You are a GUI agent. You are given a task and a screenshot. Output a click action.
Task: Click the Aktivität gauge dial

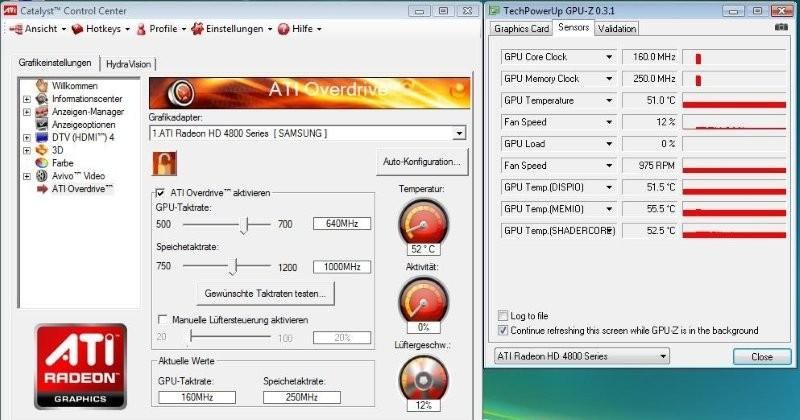tap(423, 301)
